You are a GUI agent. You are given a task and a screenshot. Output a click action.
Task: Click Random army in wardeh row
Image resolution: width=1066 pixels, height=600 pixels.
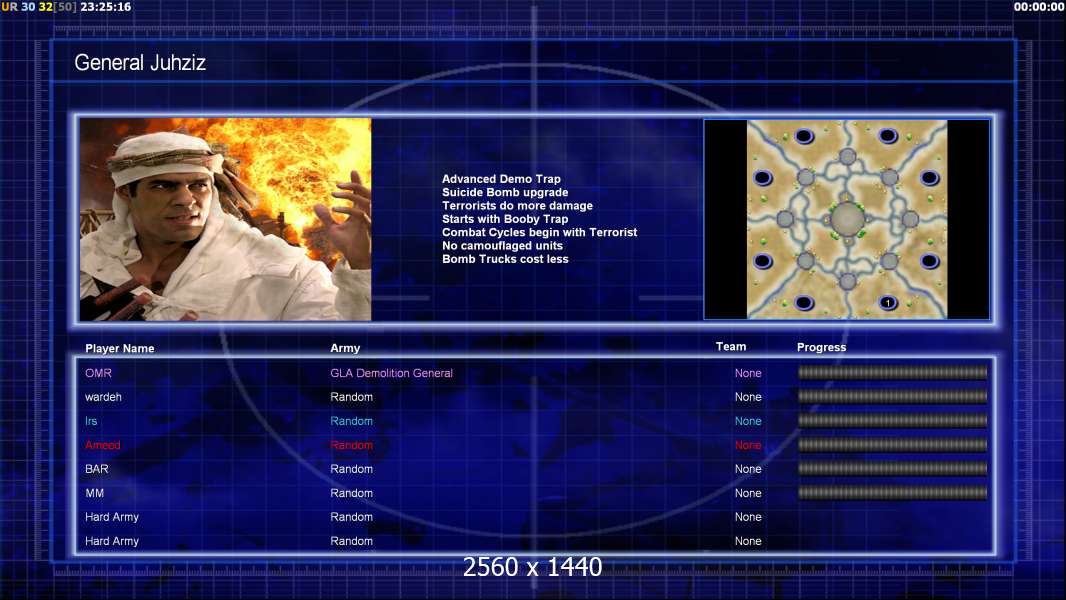click(351, 397)
